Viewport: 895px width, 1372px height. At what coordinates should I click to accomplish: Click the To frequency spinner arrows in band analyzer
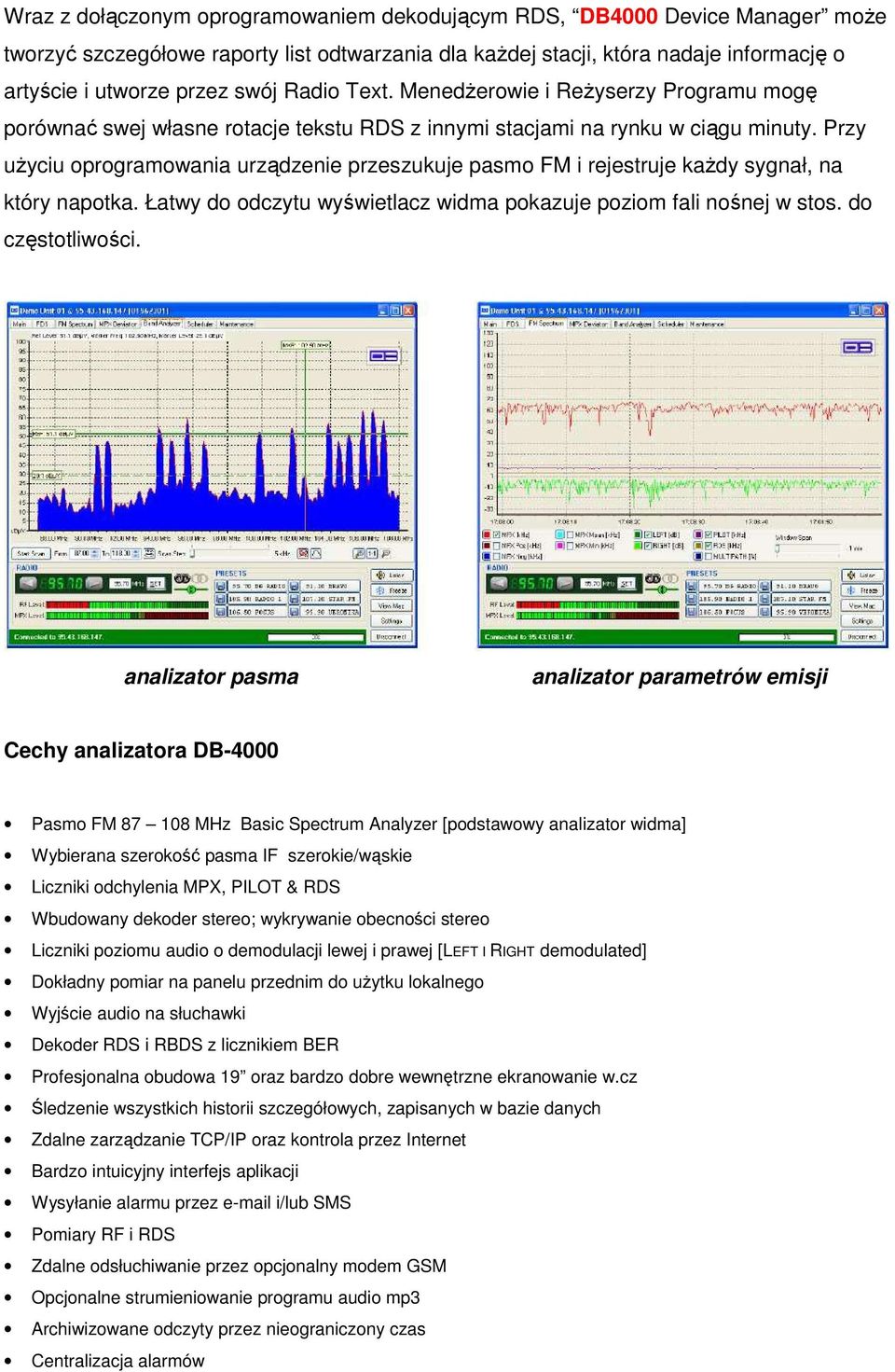pyautogui.click(x=136, y=554)
